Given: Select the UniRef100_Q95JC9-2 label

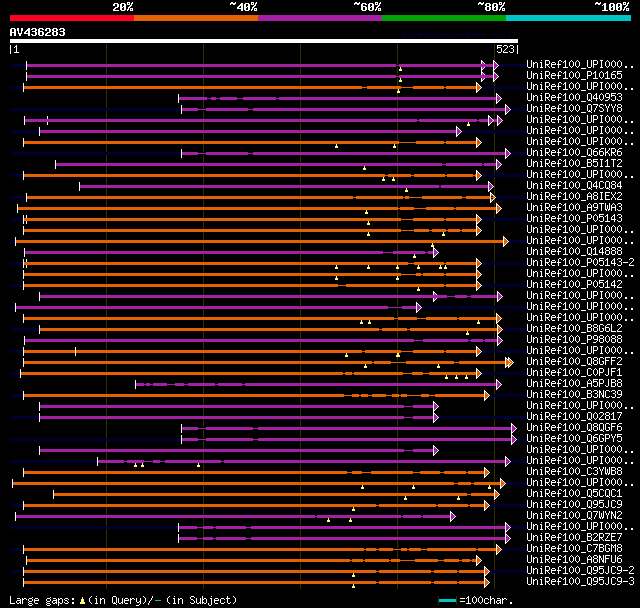Looking at the screenshot, I should [x=580, y=571].
